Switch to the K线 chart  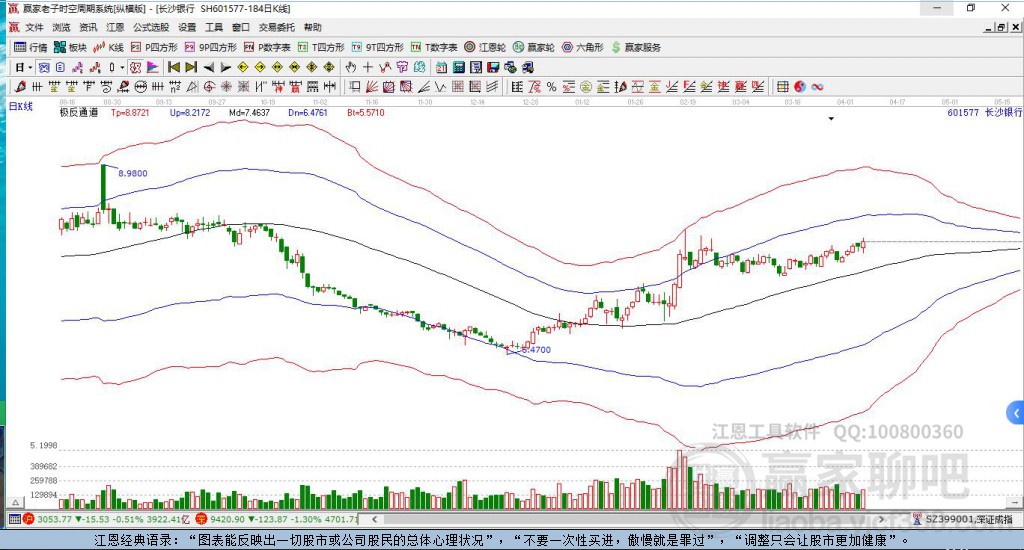pyautogui.click(x=108, y=47)
